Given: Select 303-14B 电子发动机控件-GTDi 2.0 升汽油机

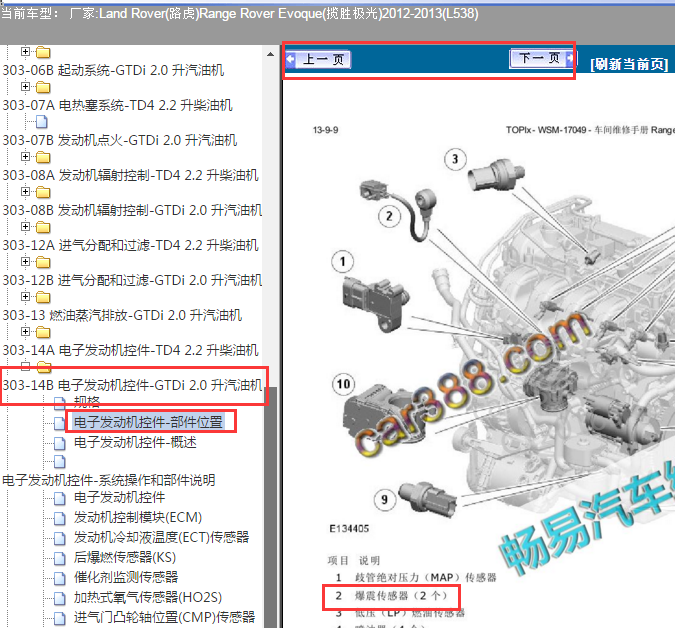Looking at the screenshot, I should 132,385.
